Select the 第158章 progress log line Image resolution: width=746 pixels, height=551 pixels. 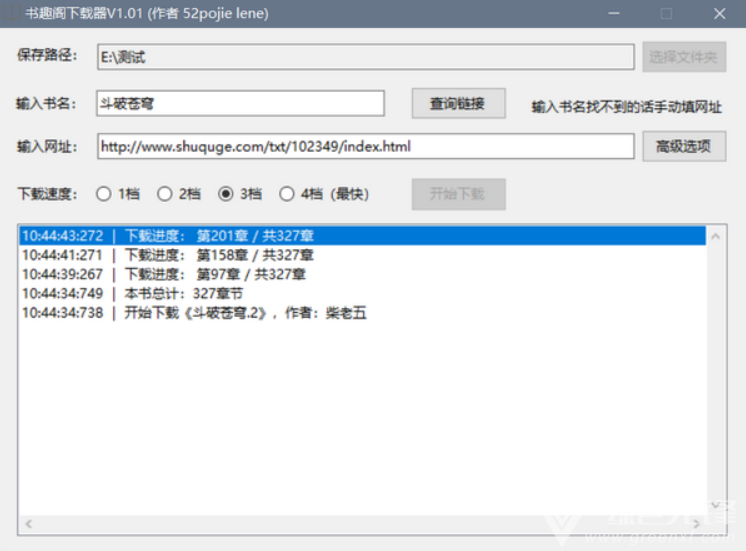click(x=363, y=255)
